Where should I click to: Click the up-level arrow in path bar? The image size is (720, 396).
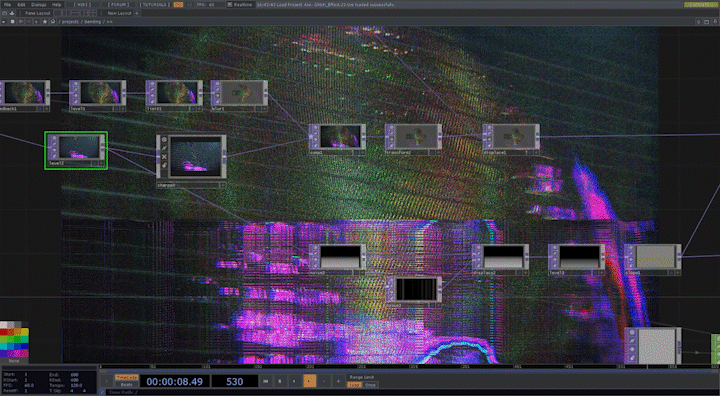click(37, 22)
